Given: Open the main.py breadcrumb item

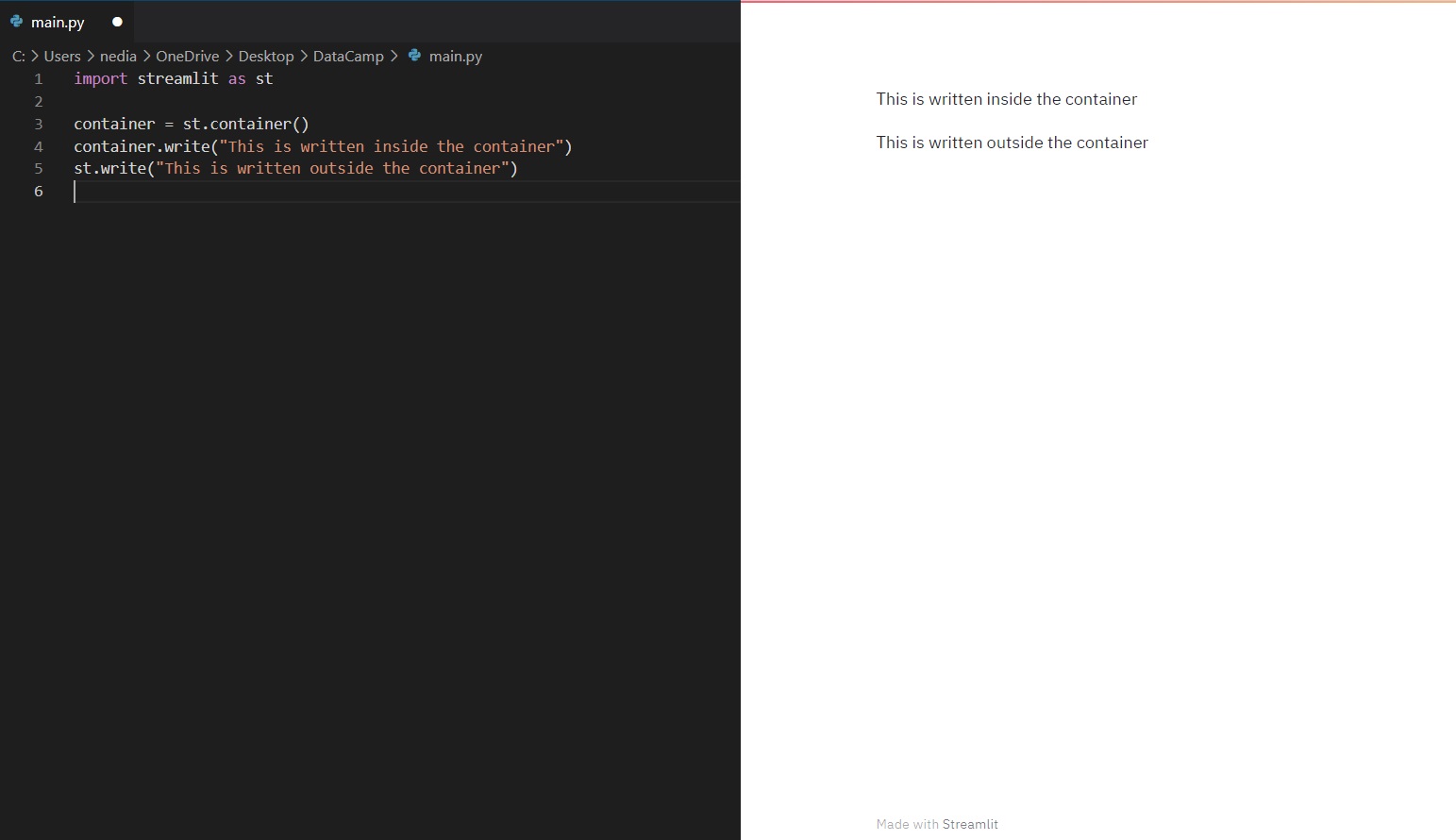Looking at the screenshot, I should pos(456,57).
